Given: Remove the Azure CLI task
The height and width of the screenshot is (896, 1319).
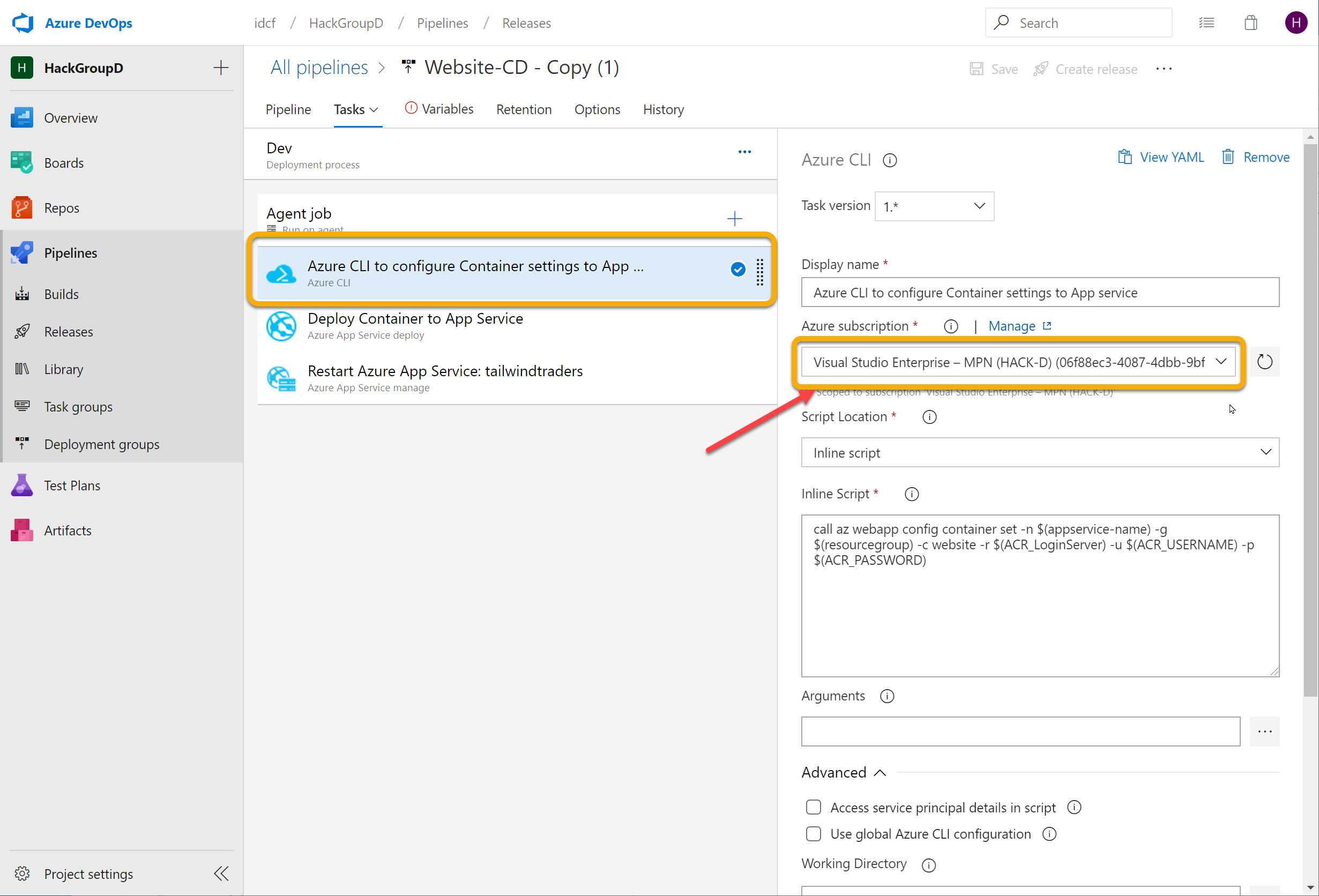Looking at the screenshot, I should 1255,157.
